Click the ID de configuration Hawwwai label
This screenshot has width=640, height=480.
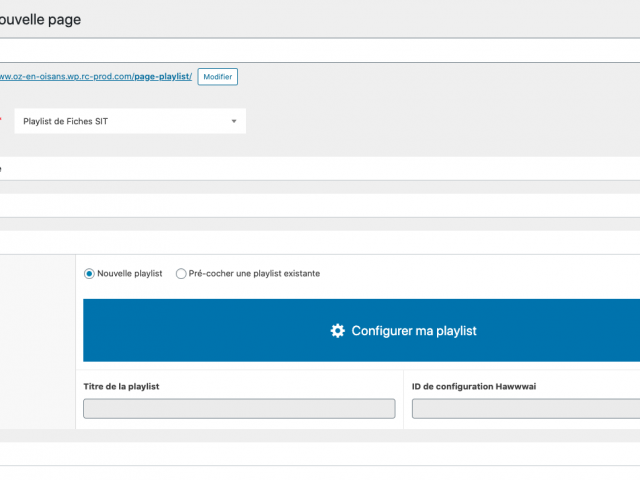[474, 387]
